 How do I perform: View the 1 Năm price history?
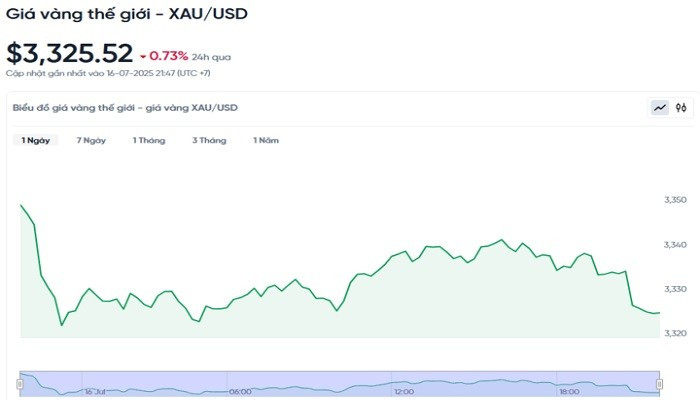click(x=266, y=141)
